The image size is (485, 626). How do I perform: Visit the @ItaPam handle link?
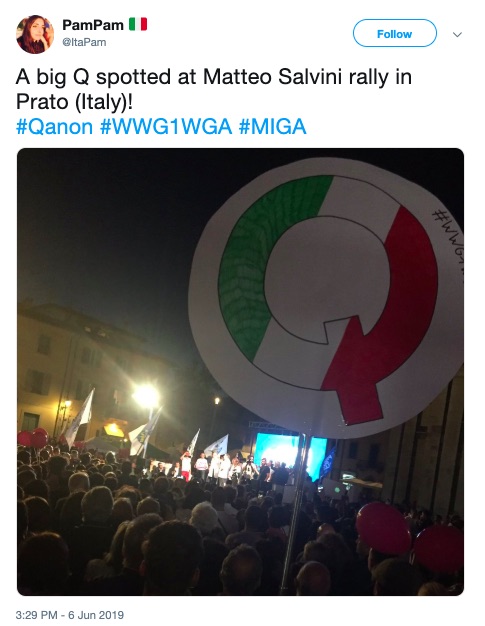84,42
